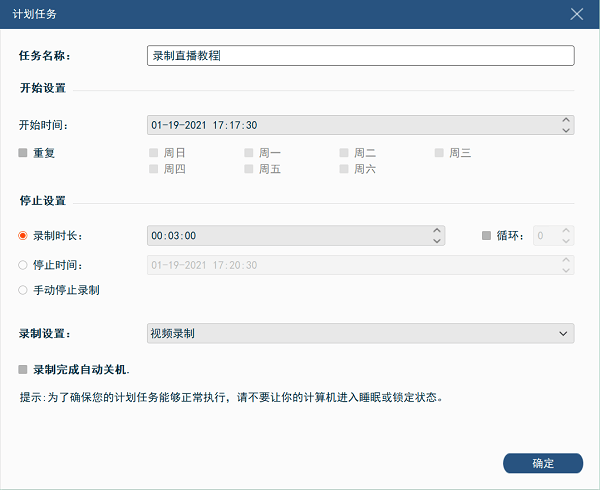Click the 任务名称 text field
Image resolution: width=600 pixels, height=490 pixels.
click(x=360, y=56)
